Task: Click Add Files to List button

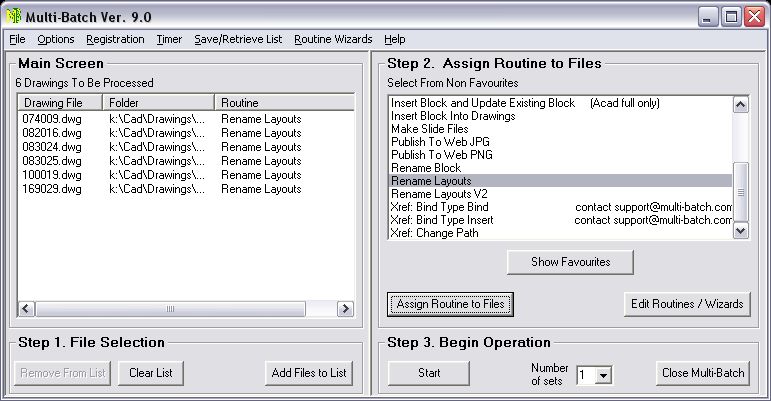Action: coord(309,373)
